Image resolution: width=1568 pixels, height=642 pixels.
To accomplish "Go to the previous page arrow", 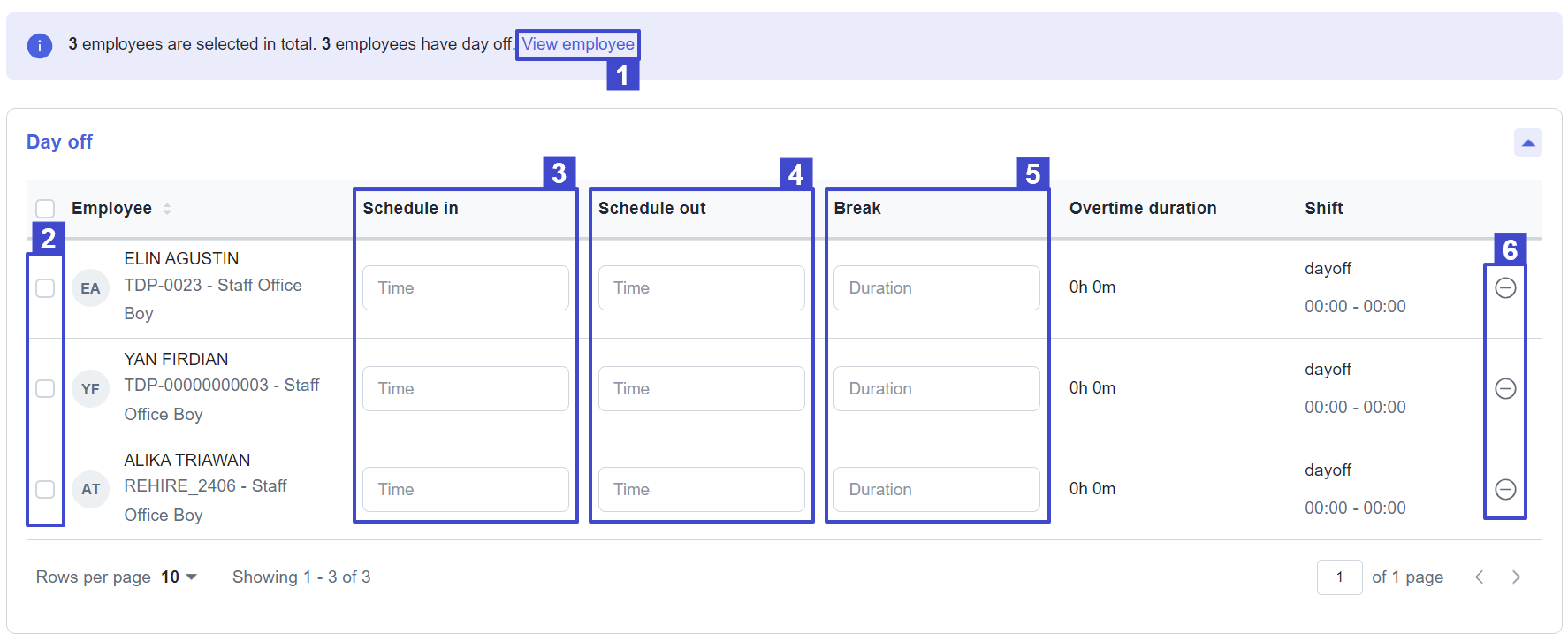I will point(1479,577).
